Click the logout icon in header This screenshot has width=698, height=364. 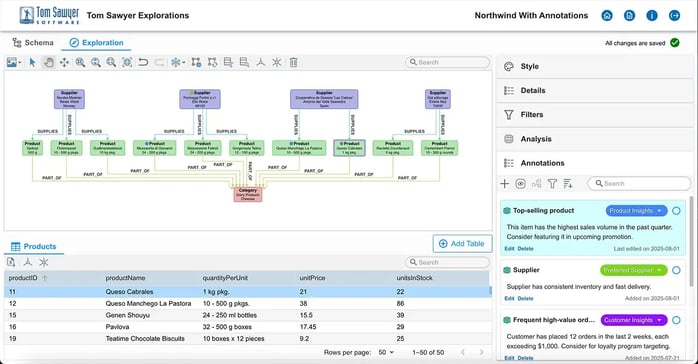coord(674,16)
